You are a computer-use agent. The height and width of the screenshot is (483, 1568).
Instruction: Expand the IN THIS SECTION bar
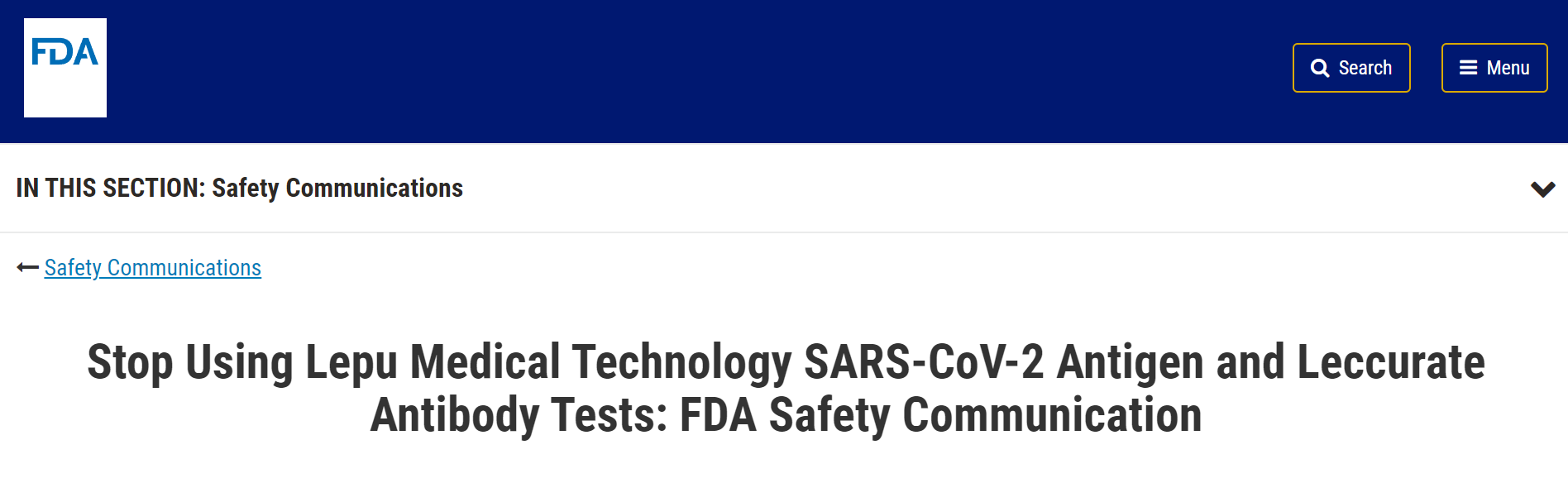(784, 188)
